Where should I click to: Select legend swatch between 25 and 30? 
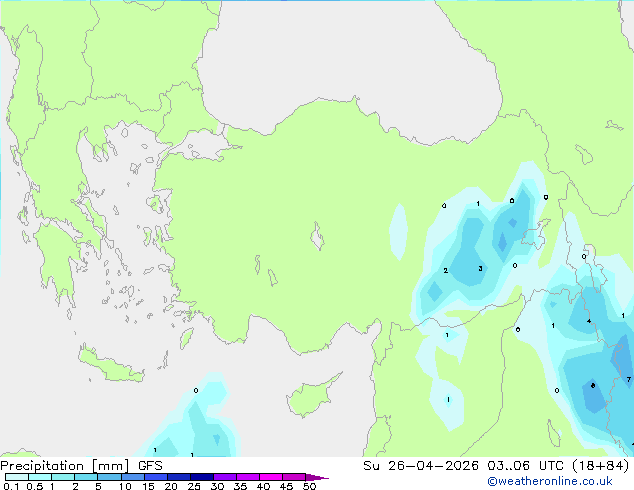tap(202, 477)
